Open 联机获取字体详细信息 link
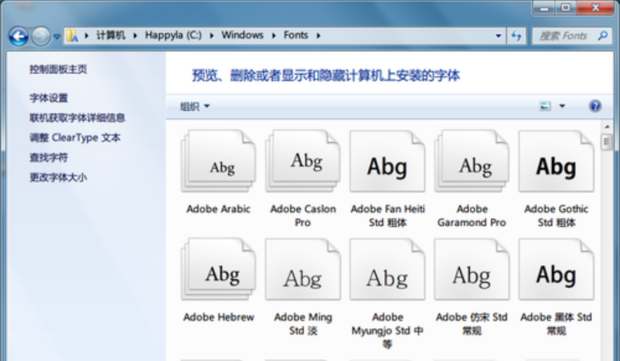Image resolution: width=620 pixels, height=361 pixels. [x=77, y=117]
